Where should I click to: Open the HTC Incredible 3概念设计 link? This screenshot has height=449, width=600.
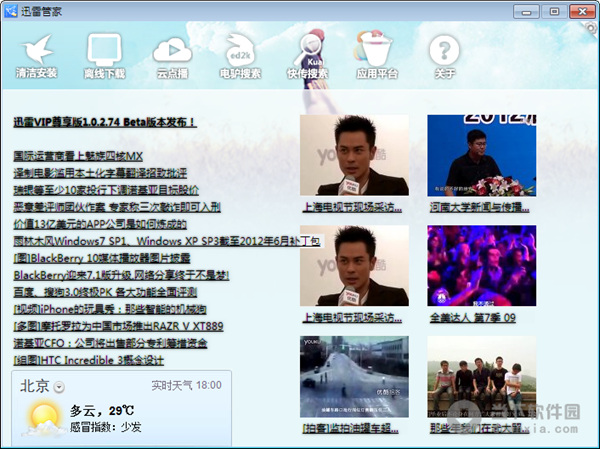point(88,360)
